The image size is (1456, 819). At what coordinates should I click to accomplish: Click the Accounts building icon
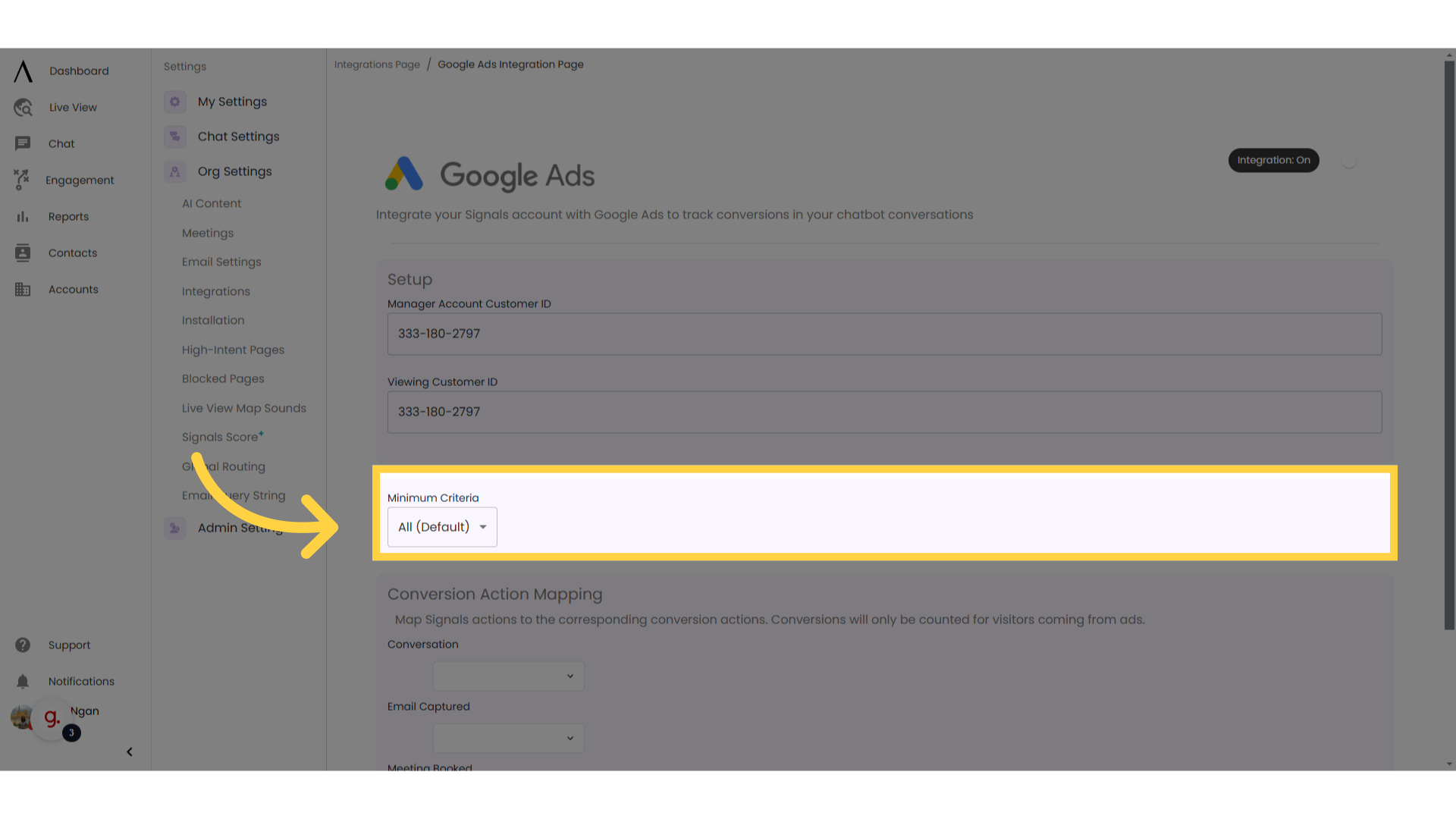coord(23,290)
